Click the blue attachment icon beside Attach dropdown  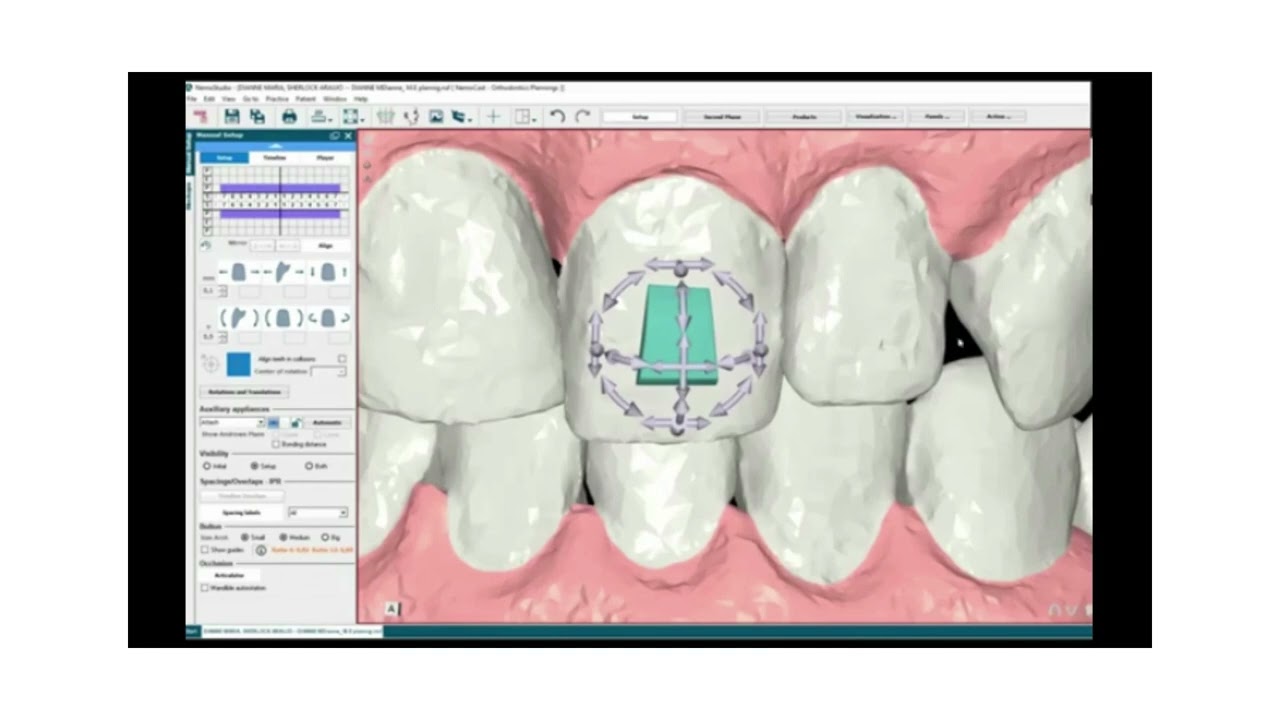point(273,423)
